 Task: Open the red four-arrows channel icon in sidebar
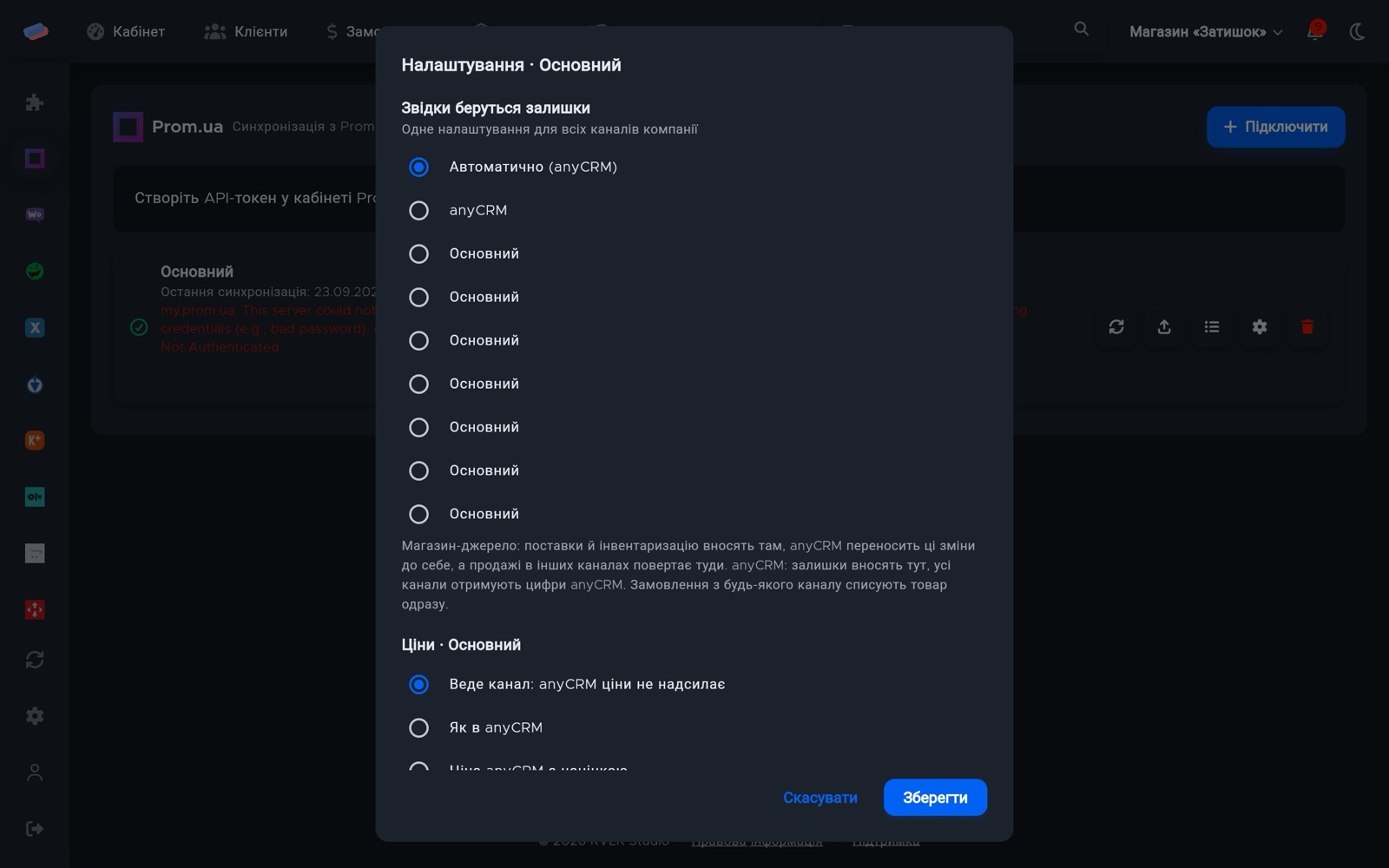(x=35, y=609)
